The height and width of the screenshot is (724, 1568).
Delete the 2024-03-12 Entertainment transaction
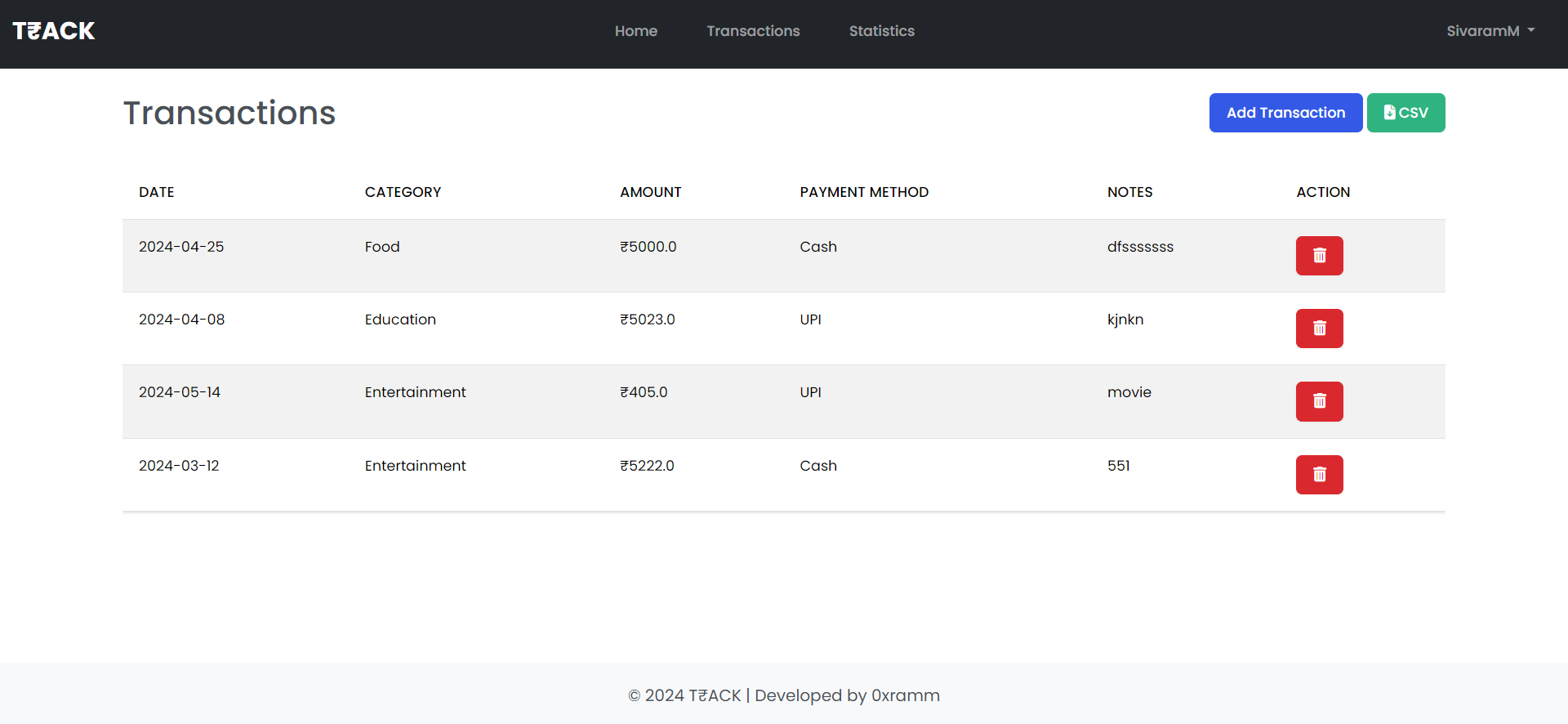(x=1319, y=475)
